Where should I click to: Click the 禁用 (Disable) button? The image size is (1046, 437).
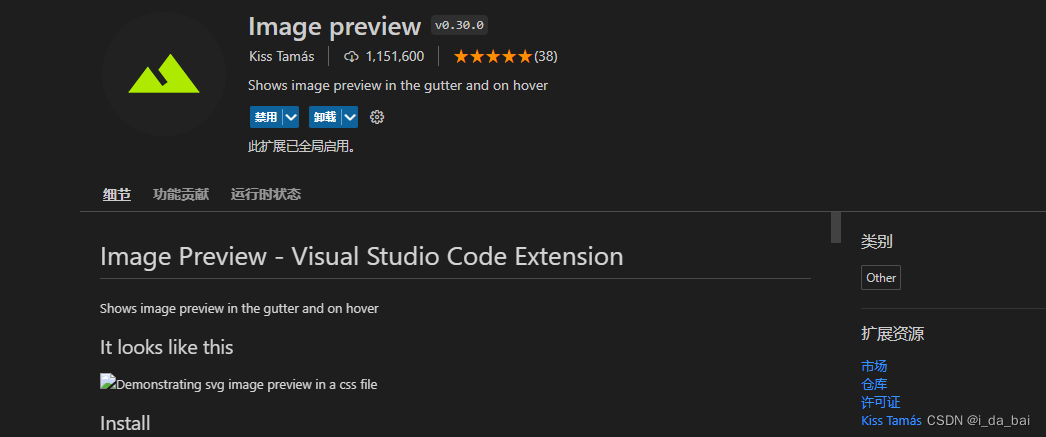pos(266,117)
